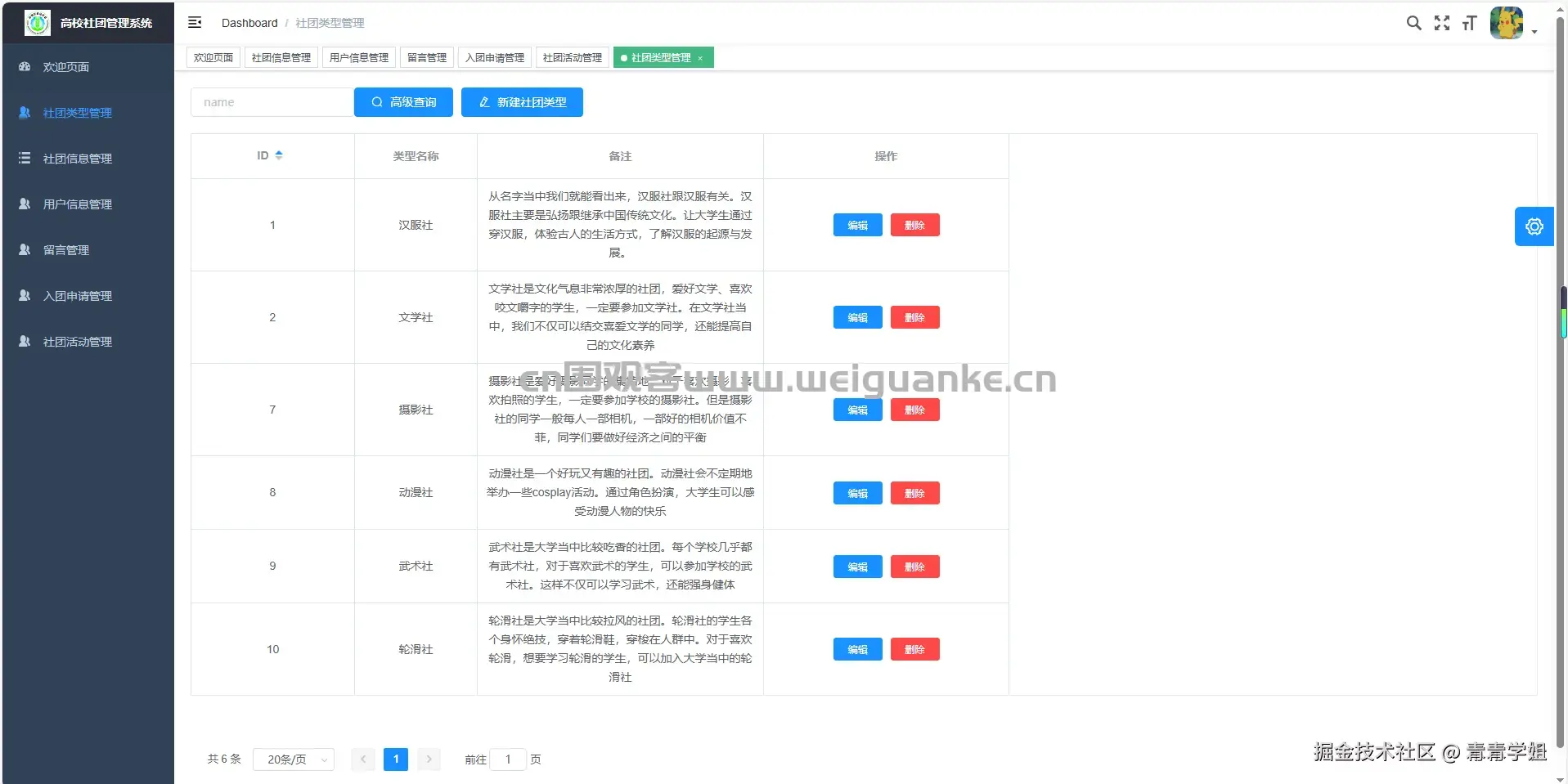Edit the 武术社 row
The image size is (1568, 784).
tap(857, 567)
